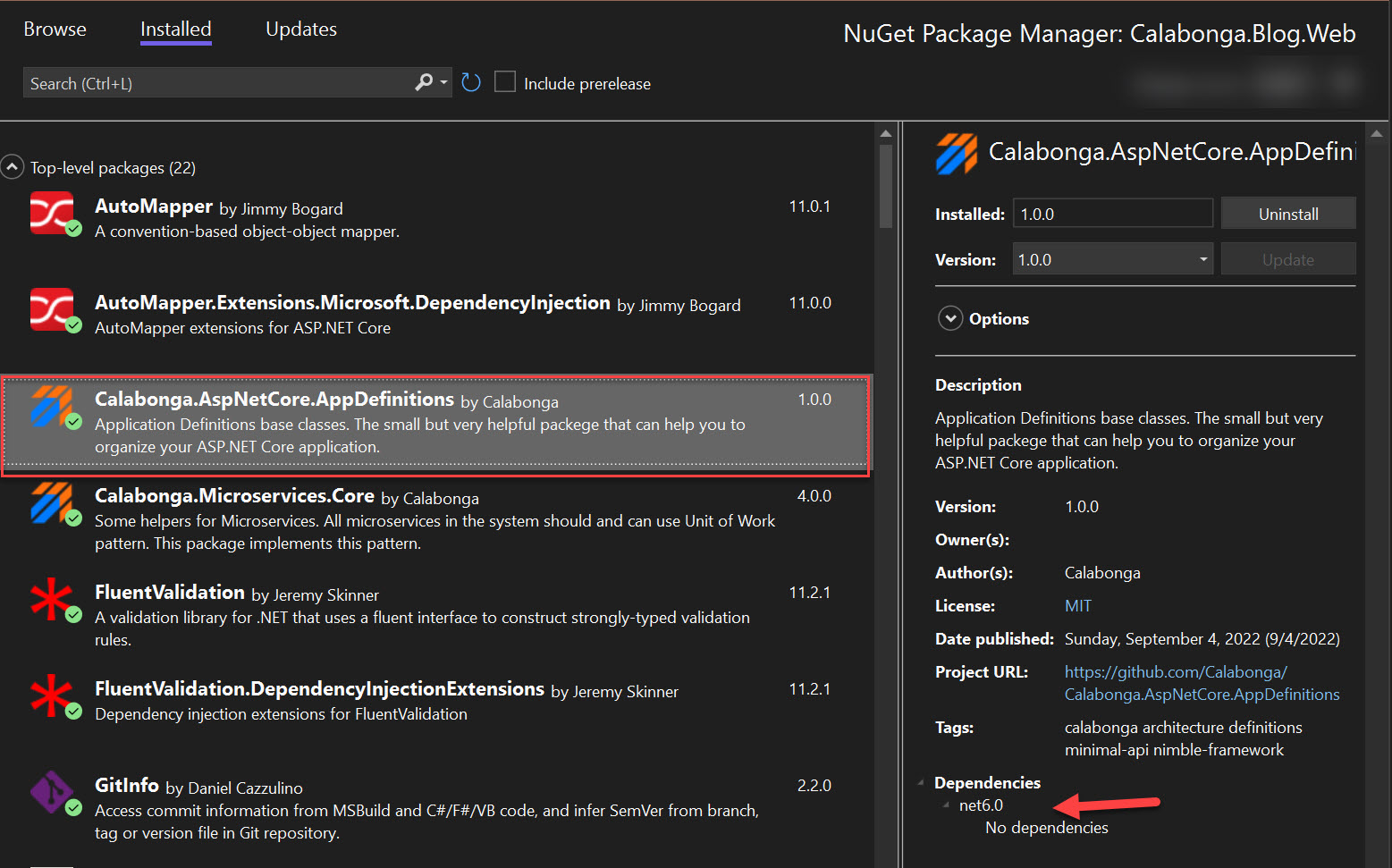Select the GitInfo package

[x=436, y=808]
